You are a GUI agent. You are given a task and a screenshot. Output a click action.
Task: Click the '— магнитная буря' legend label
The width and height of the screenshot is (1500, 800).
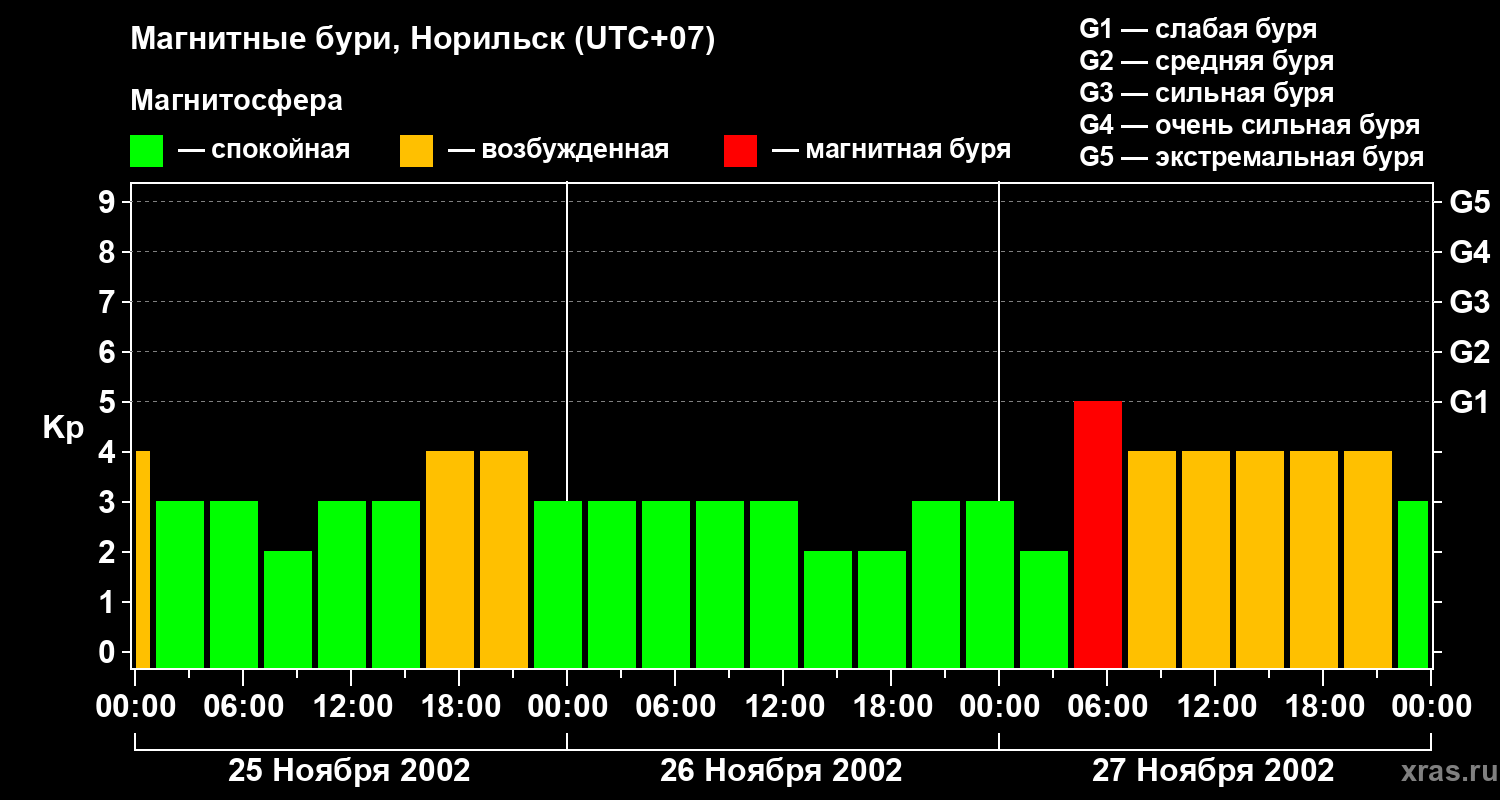click(892, 151)
